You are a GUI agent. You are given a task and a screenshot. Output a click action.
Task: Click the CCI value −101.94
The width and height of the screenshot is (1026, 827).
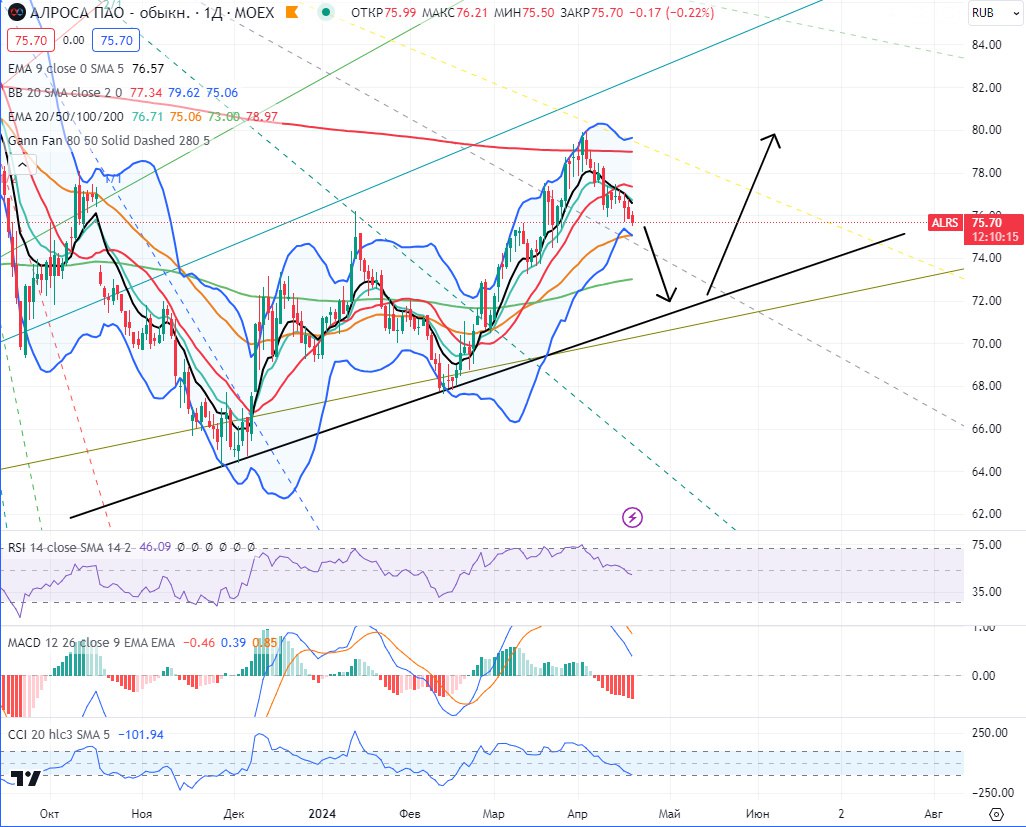(141, 735)
